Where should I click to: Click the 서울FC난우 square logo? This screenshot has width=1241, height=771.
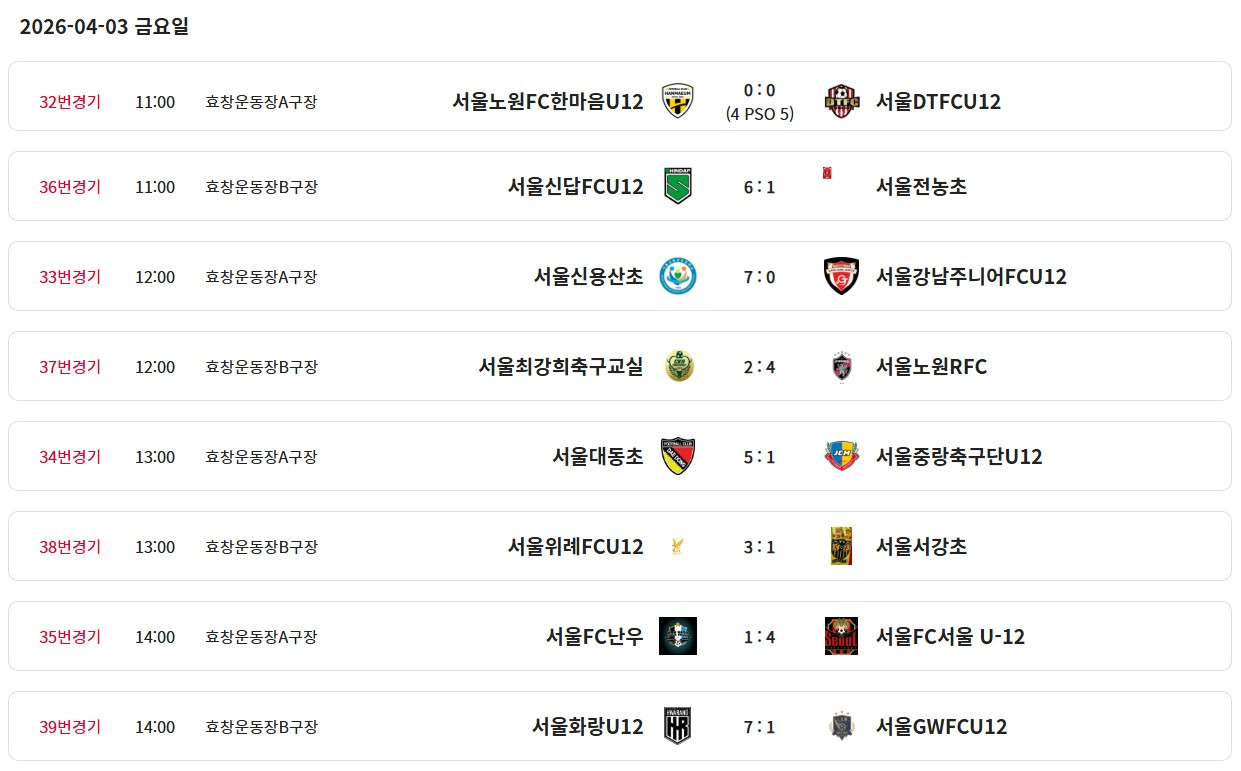click(x=678, y=636)
